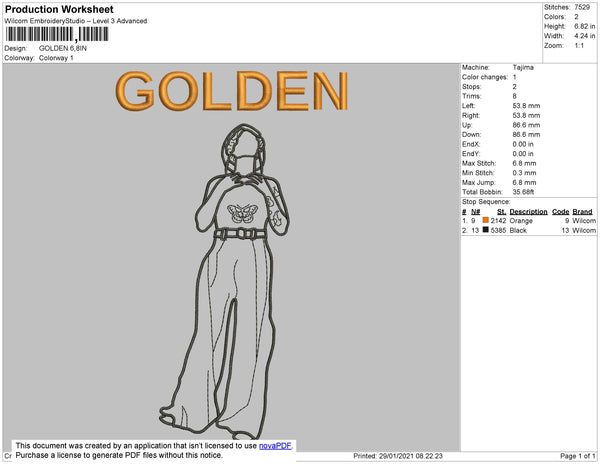Click the 'Color changes:' label

485,77
